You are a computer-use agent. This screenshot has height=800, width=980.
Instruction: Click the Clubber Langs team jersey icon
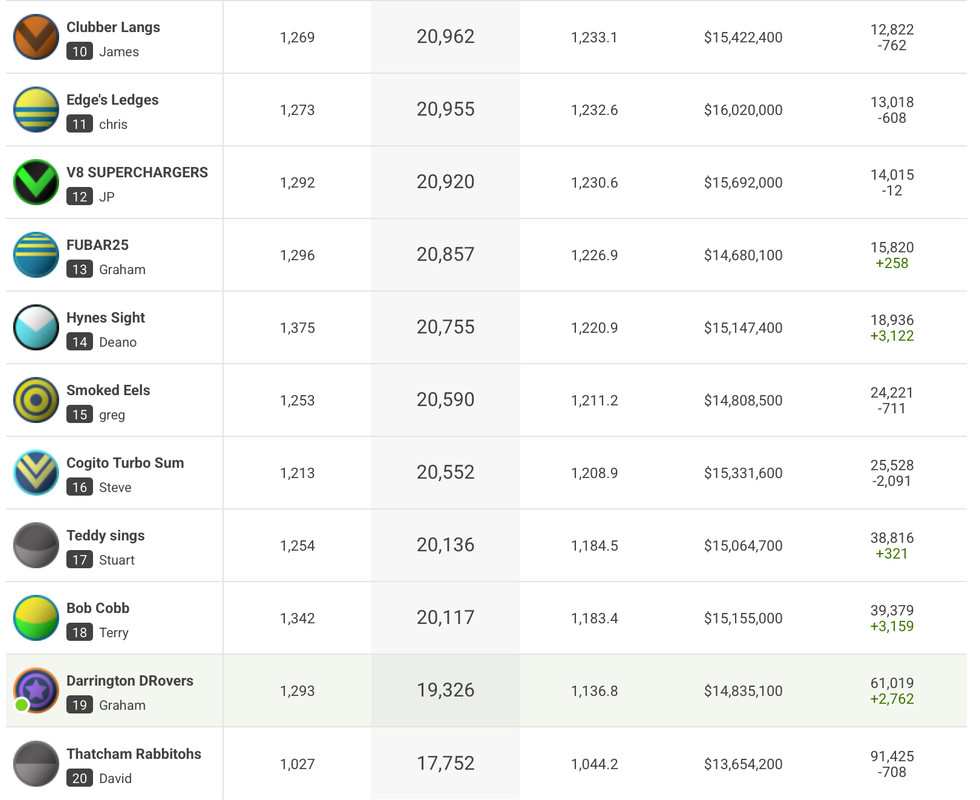coord(36,37)
